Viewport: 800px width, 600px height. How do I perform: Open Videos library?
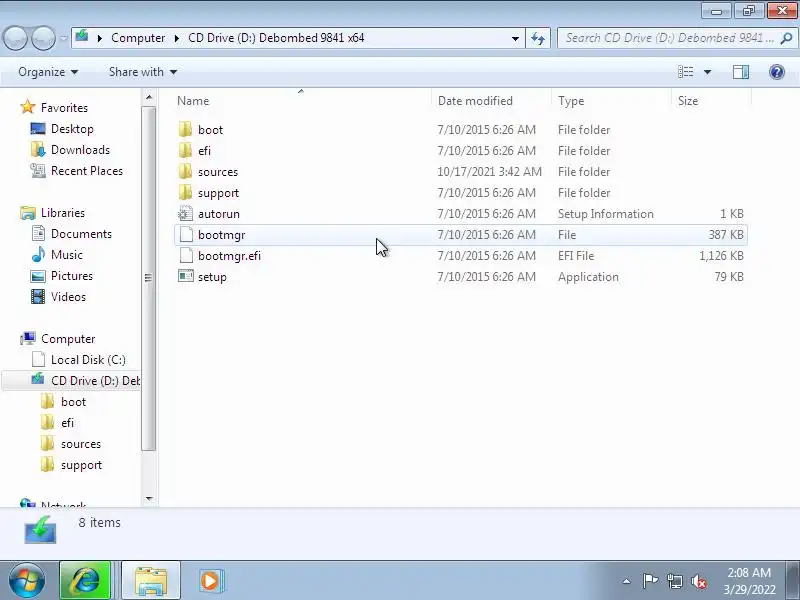click(68, 296)
